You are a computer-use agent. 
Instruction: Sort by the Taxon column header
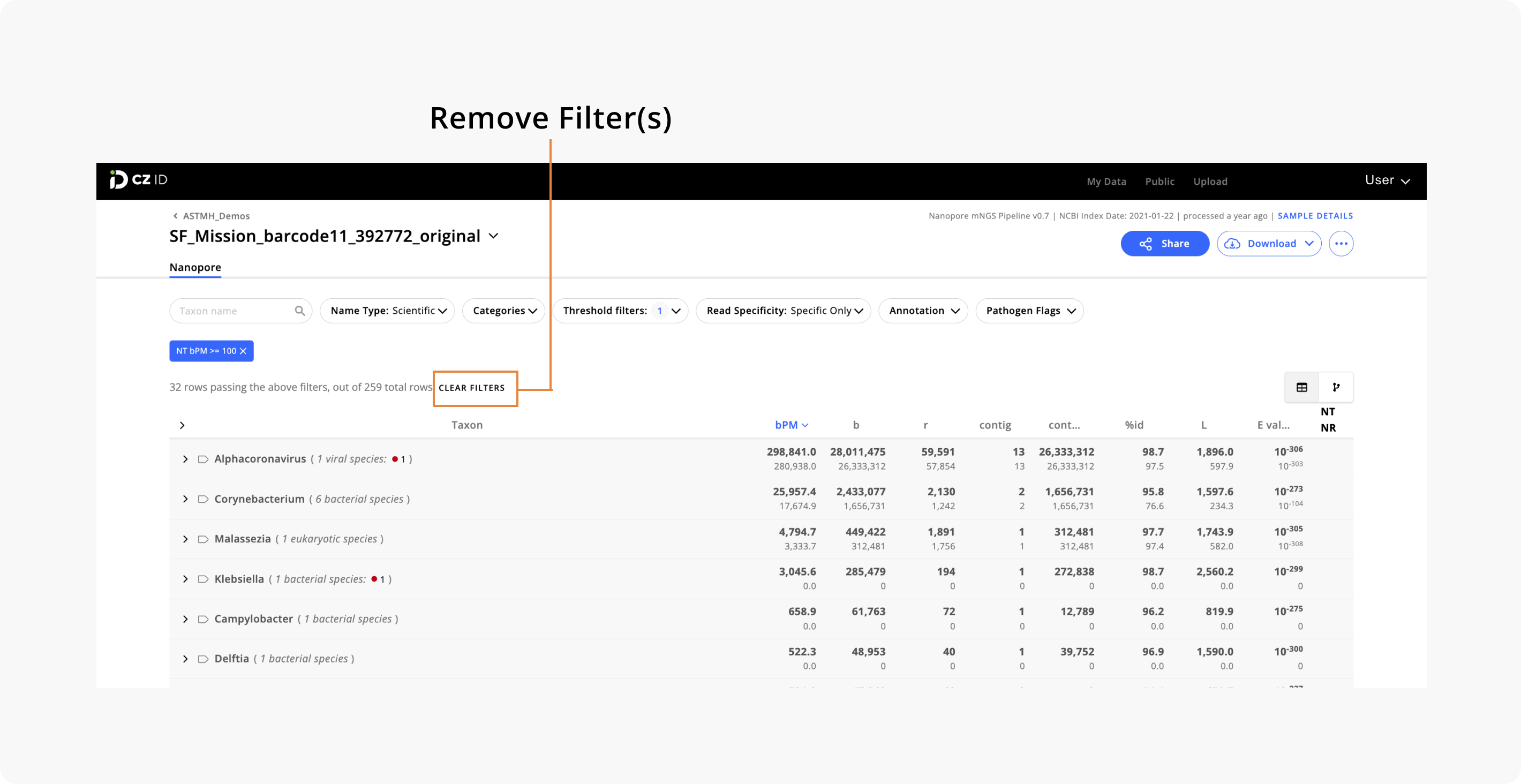(x=467, y=425)
